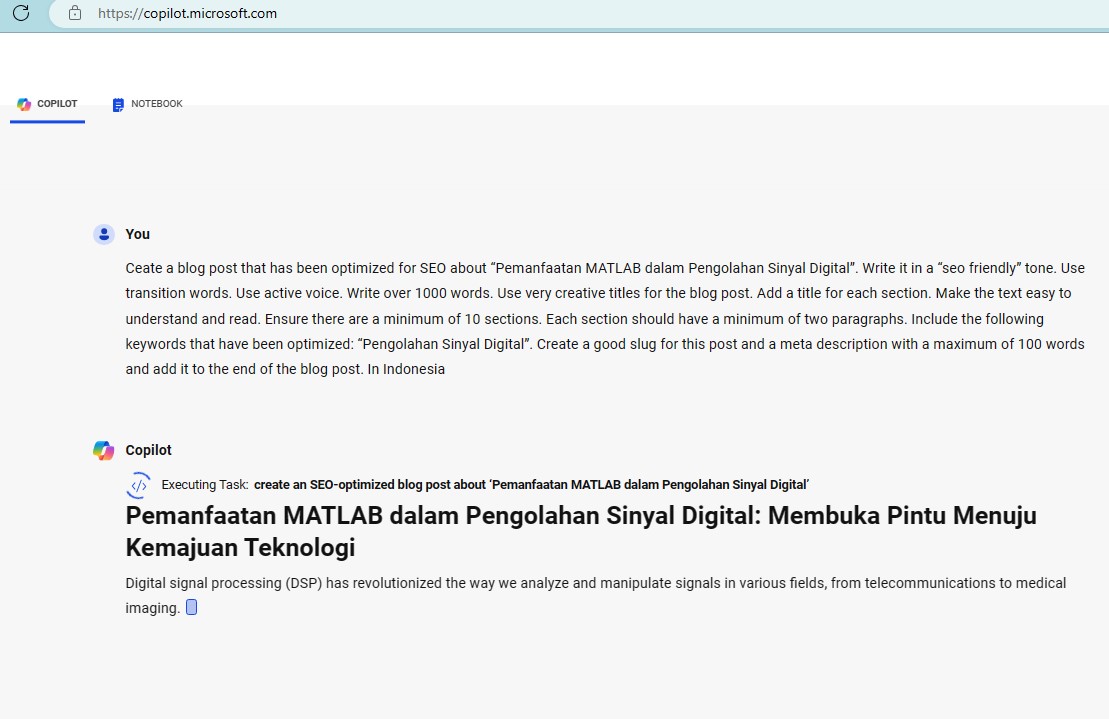Click the Copilot avatar beside the response
Image resolution: width=1109 pixels, height=719 pixels.
[104, 450]
